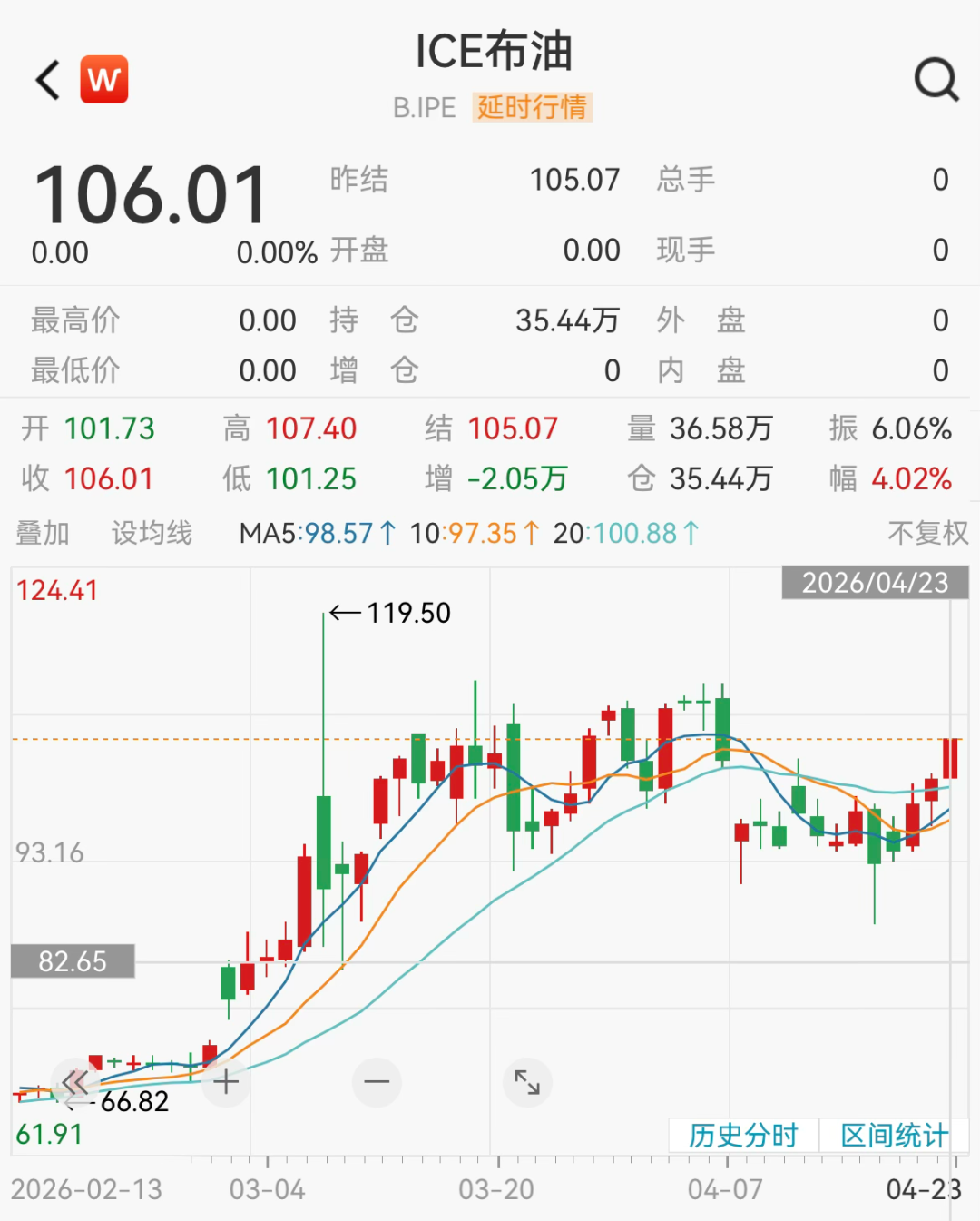Image resolution: width=980 pixels, height=1221 pixels.
Task: Tap the ICE布油 title header
Action: [494, 52]
